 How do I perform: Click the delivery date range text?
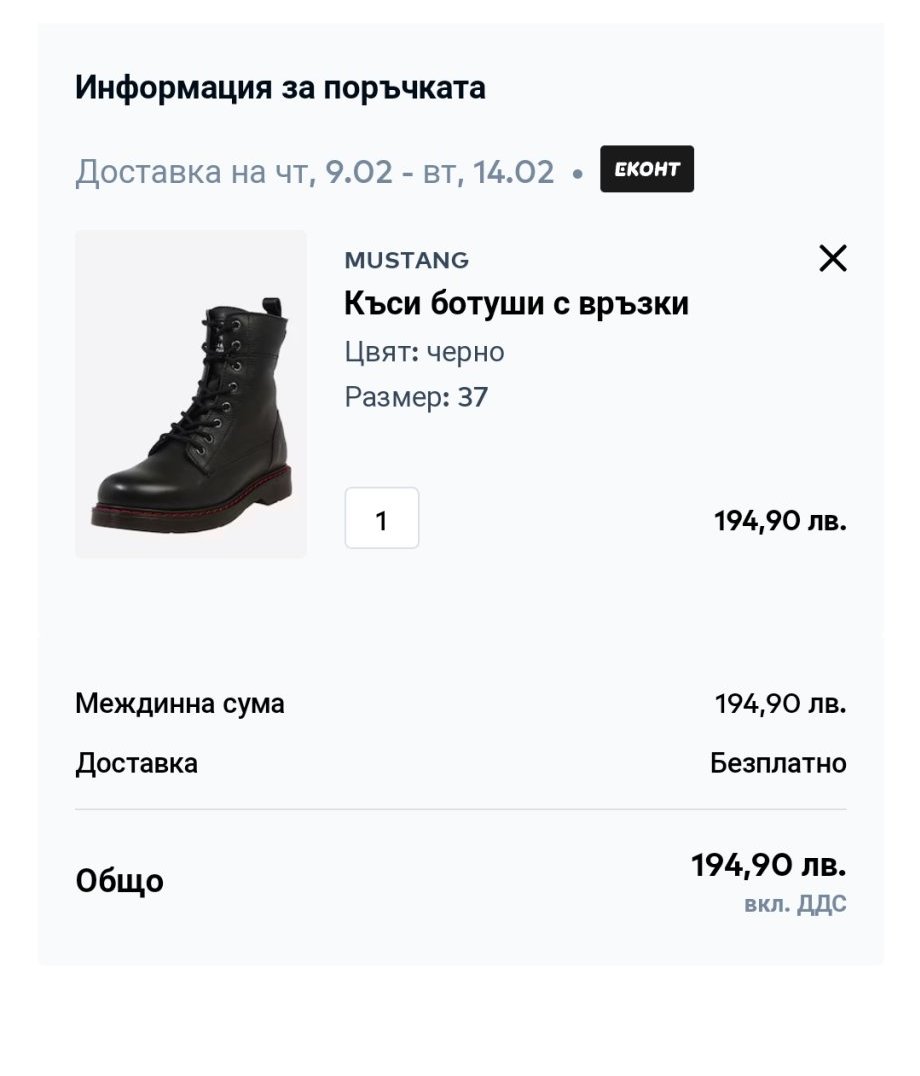(314, 172)
